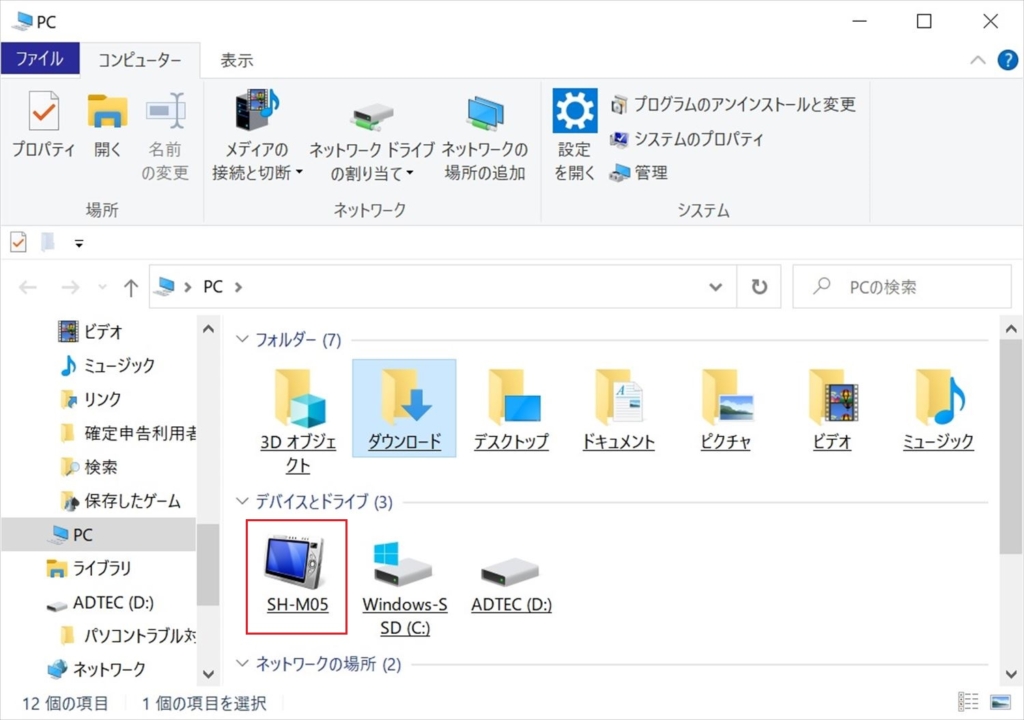Click 設定を開く gear icon

(x=575, y=112)
